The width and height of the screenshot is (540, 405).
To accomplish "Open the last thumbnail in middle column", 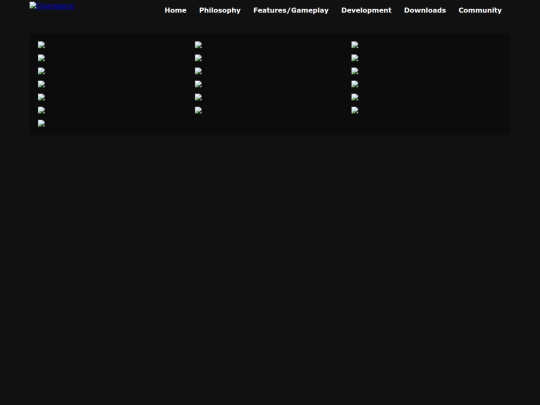I will pos(198,110).
